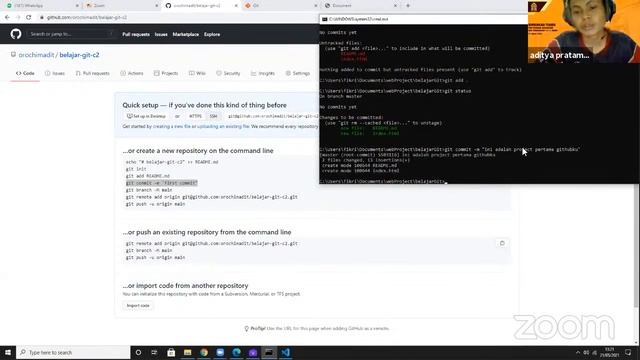
Task: Open Microsoft Edge from the taskbar
Action: pos(236,352)
